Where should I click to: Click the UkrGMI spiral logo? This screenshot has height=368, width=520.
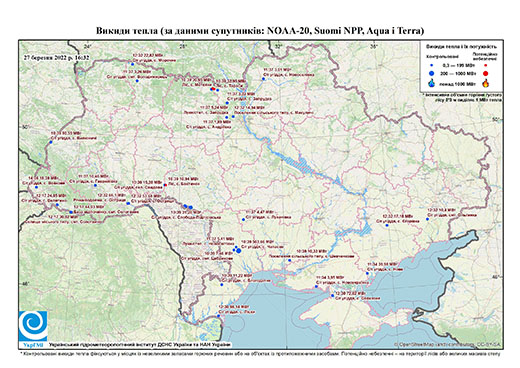[x=33, y=326]
